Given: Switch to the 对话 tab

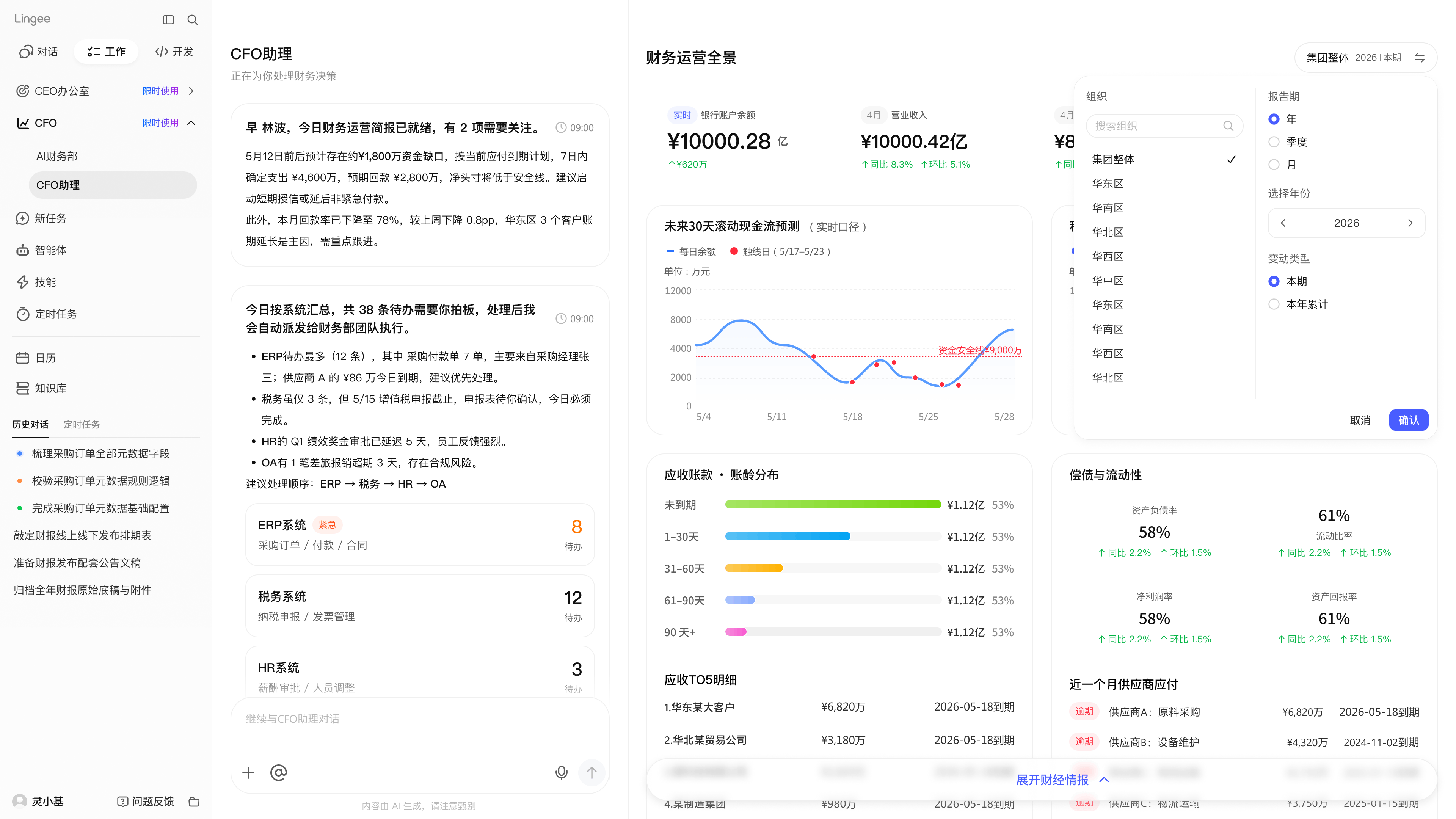Looking at the screenshot, I should point(39,52).
